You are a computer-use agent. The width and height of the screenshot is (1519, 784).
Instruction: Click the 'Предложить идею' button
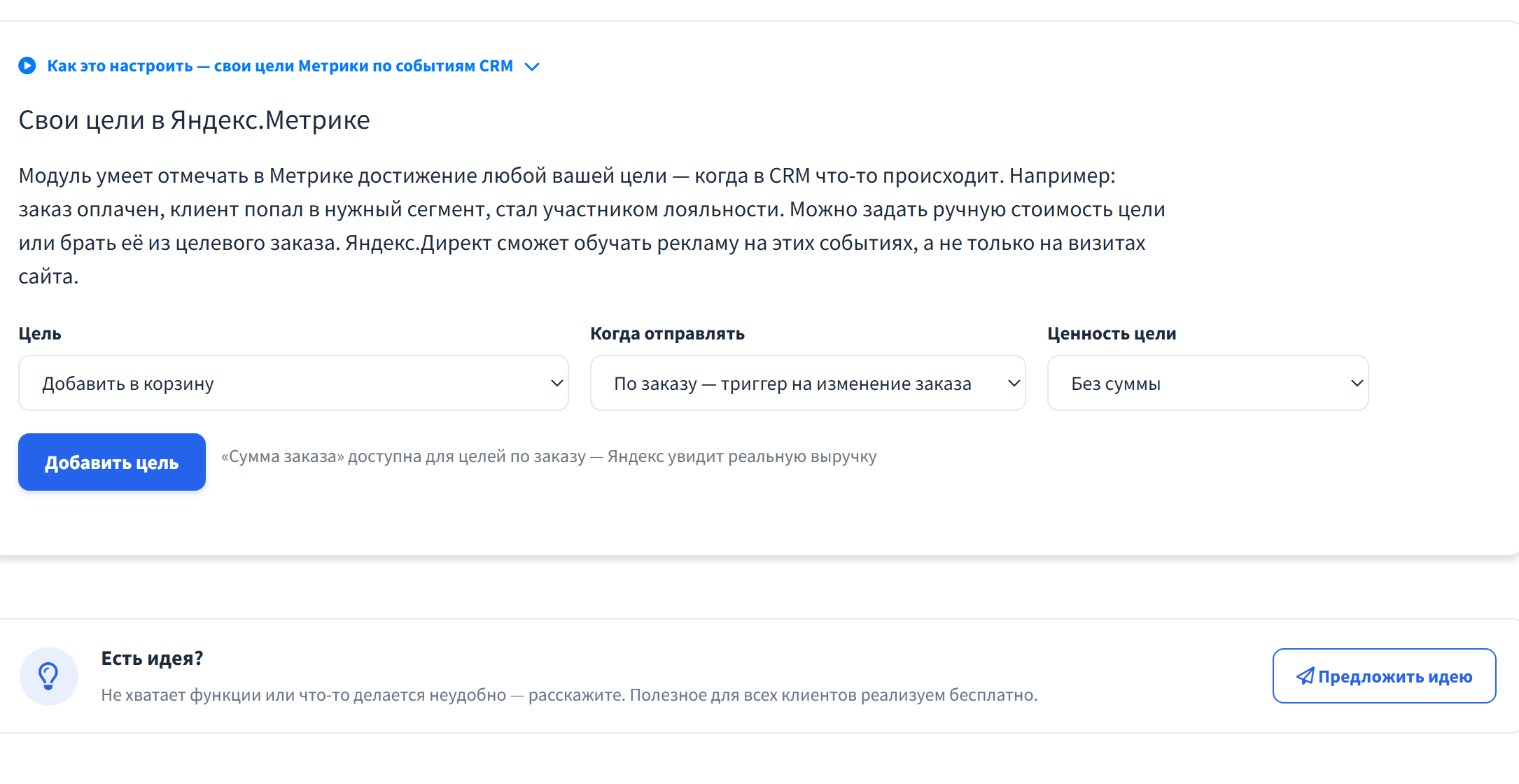tap(1384, 676)
